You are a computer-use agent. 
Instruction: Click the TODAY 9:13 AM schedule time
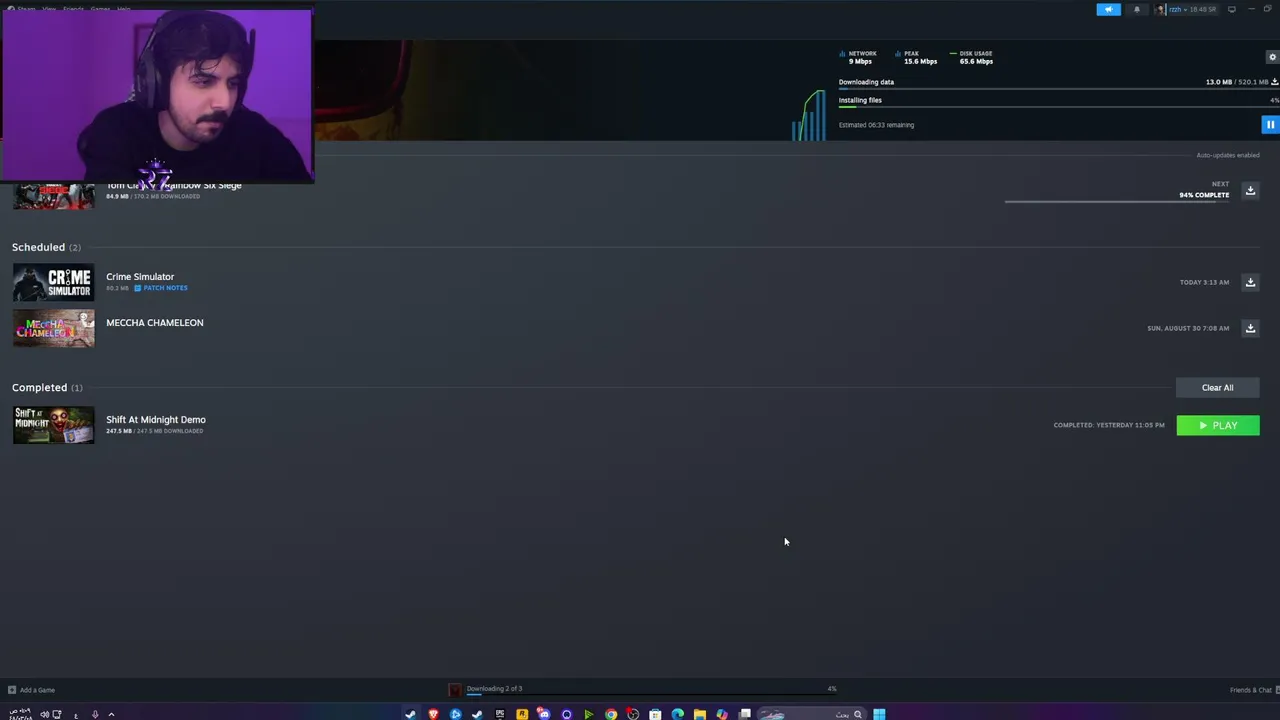[1204, 282]
